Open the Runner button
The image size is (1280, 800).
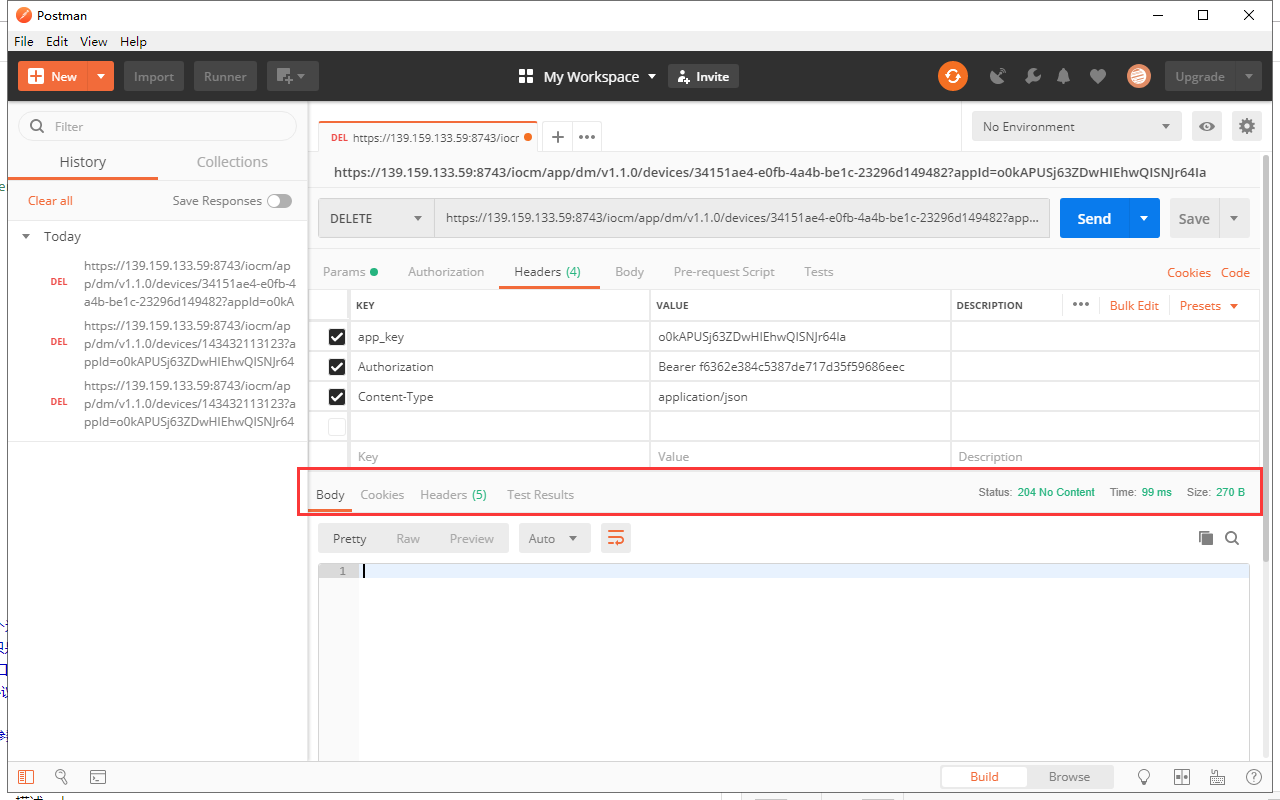click(x=226, y=76)
